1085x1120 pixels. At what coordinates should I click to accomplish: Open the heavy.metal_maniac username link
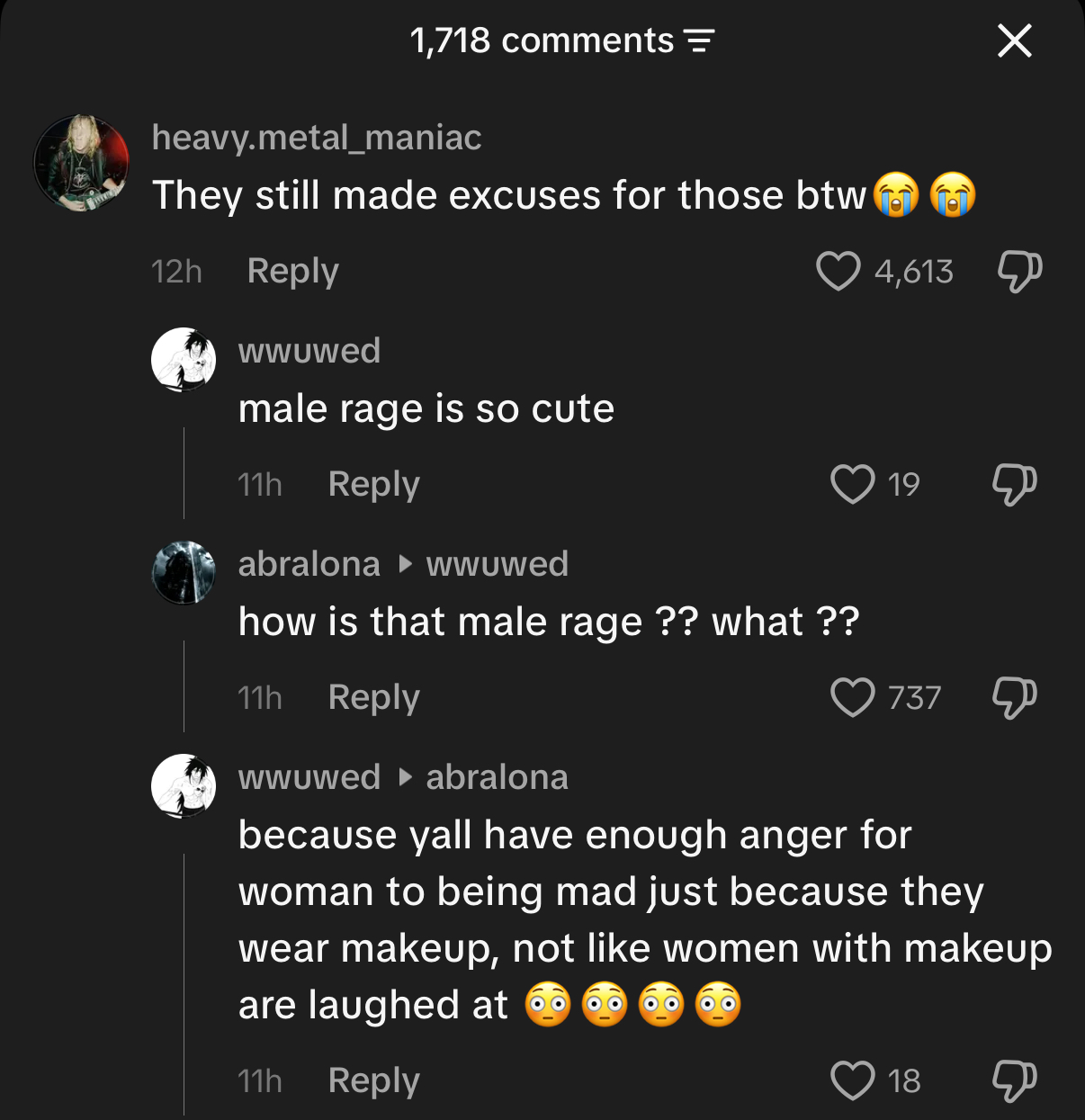tap(317, 138)
